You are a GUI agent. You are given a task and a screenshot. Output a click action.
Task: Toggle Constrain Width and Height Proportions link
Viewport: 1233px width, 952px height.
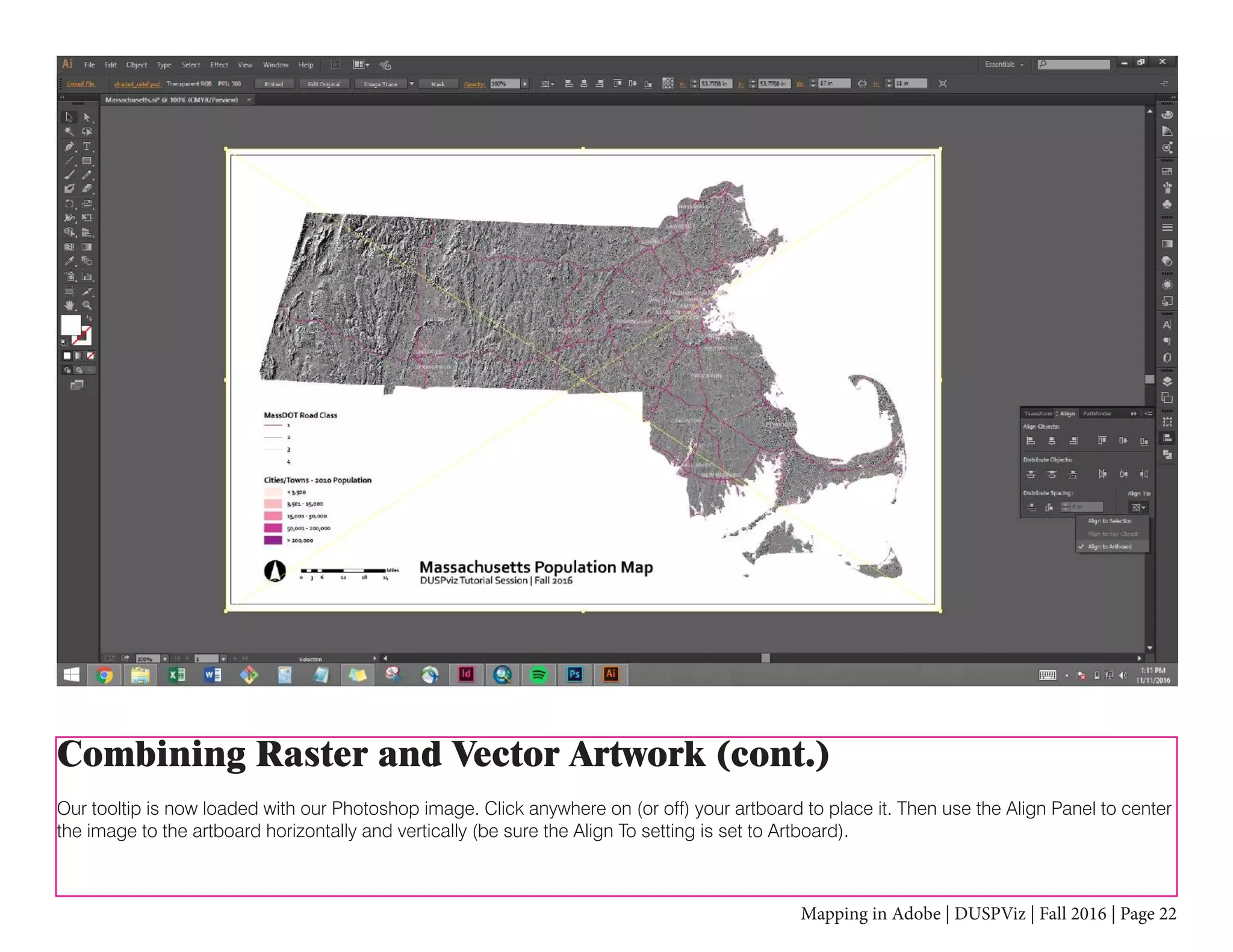pos(862,84)
